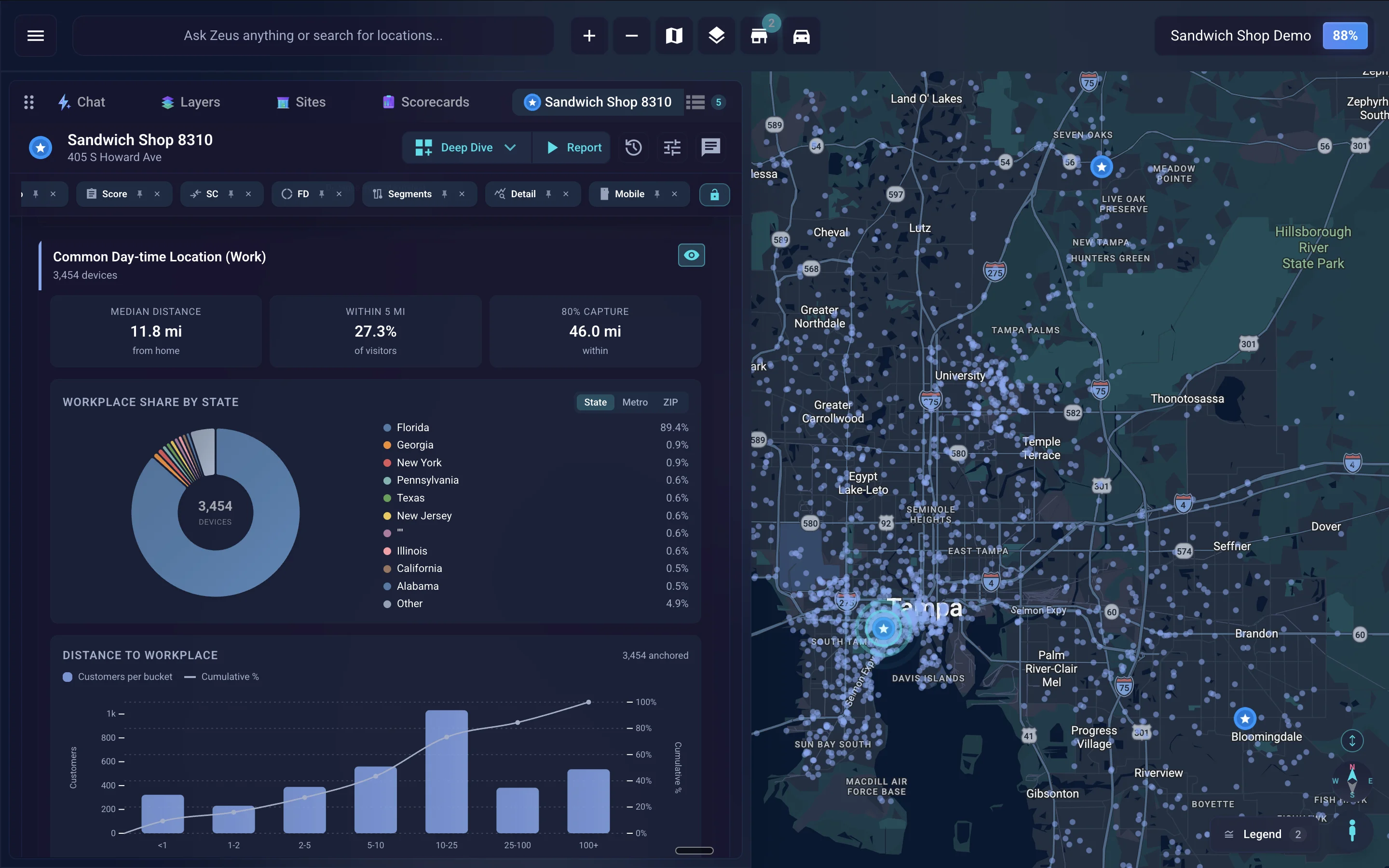Open the street view person icon
This screenshot has height=868, width=1389.
[1352, 830]
